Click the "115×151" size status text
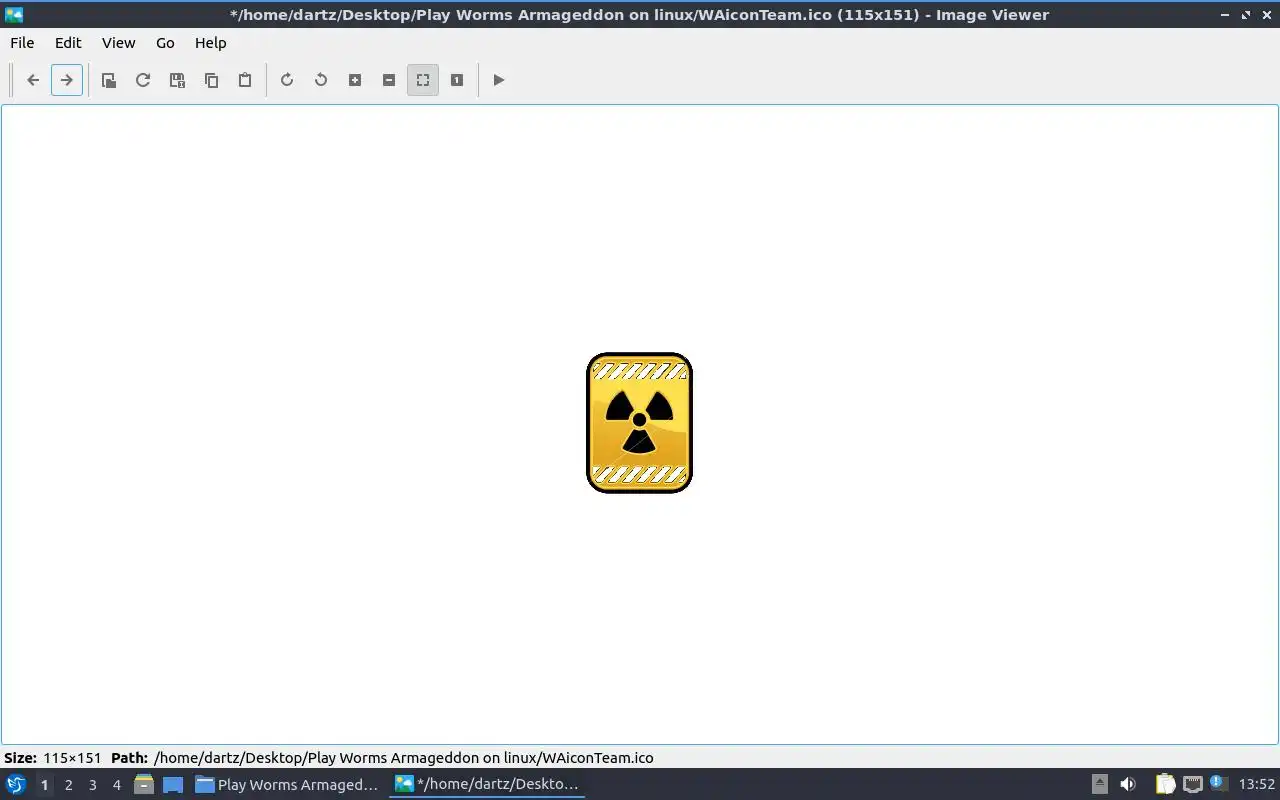Image resolution: width=1280 pixels, height=800 pixels. coord(72,758)
